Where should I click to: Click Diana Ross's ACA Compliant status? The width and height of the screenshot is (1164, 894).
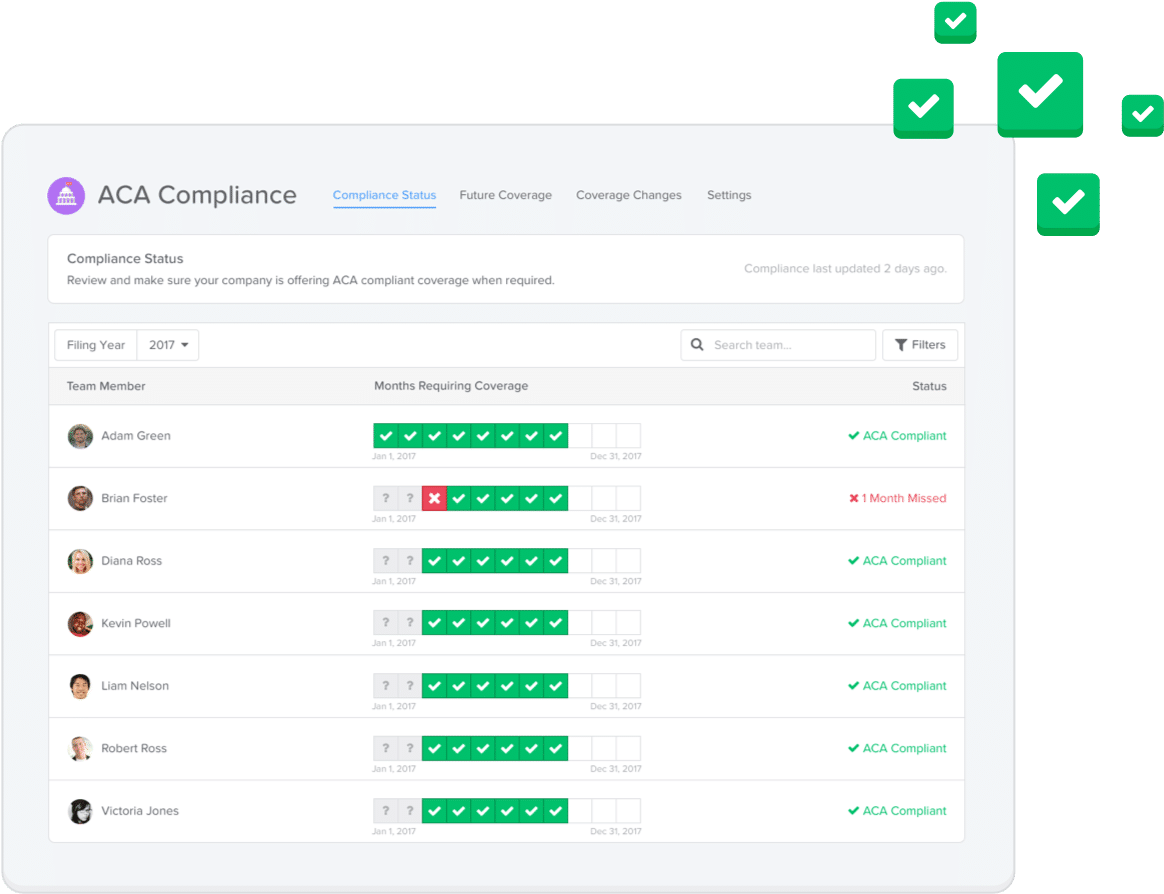(x=897, y=561)
